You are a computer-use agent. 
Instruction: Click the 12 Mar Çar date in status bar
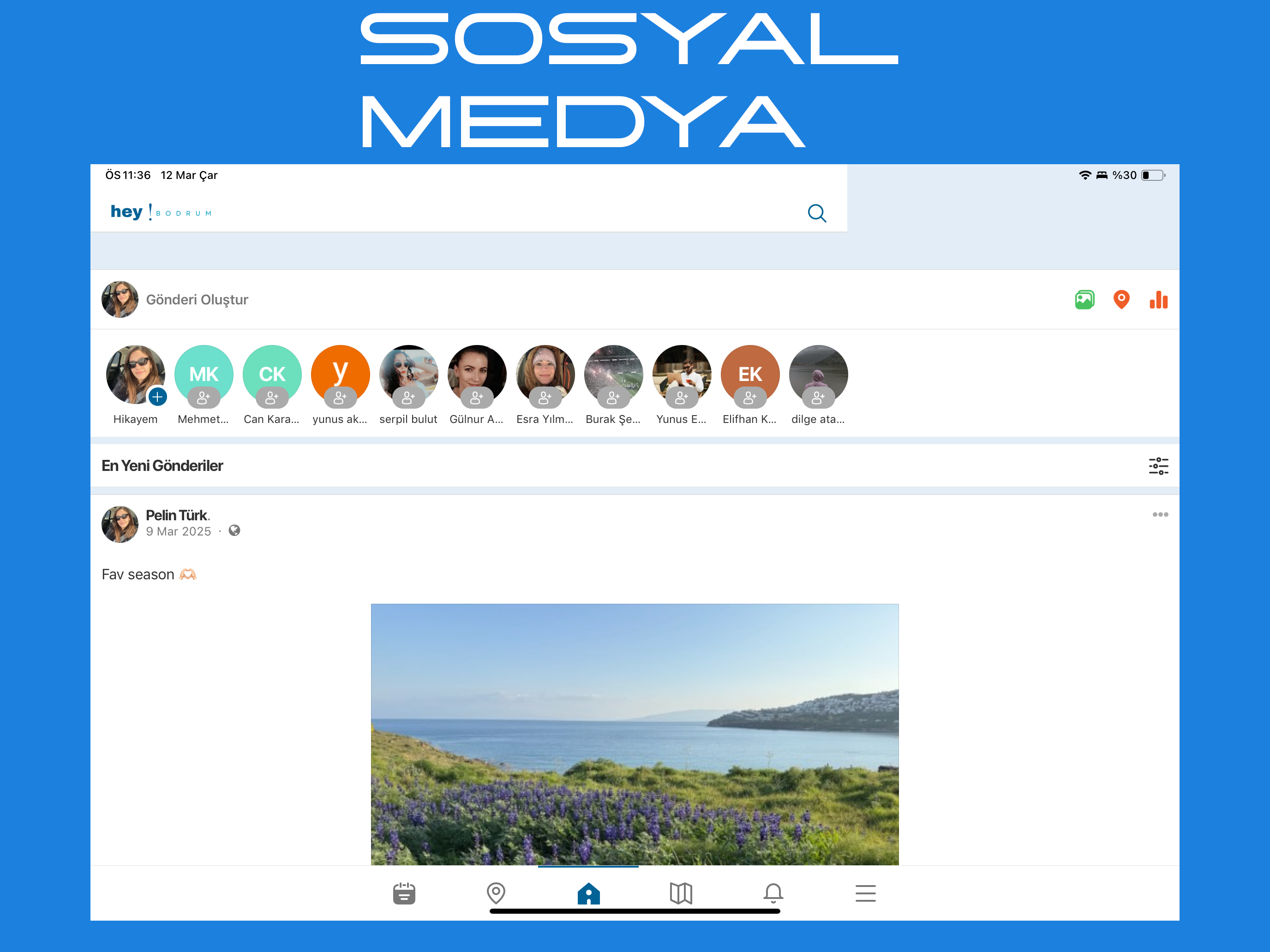pyautogui.click(x=189, y=175)
